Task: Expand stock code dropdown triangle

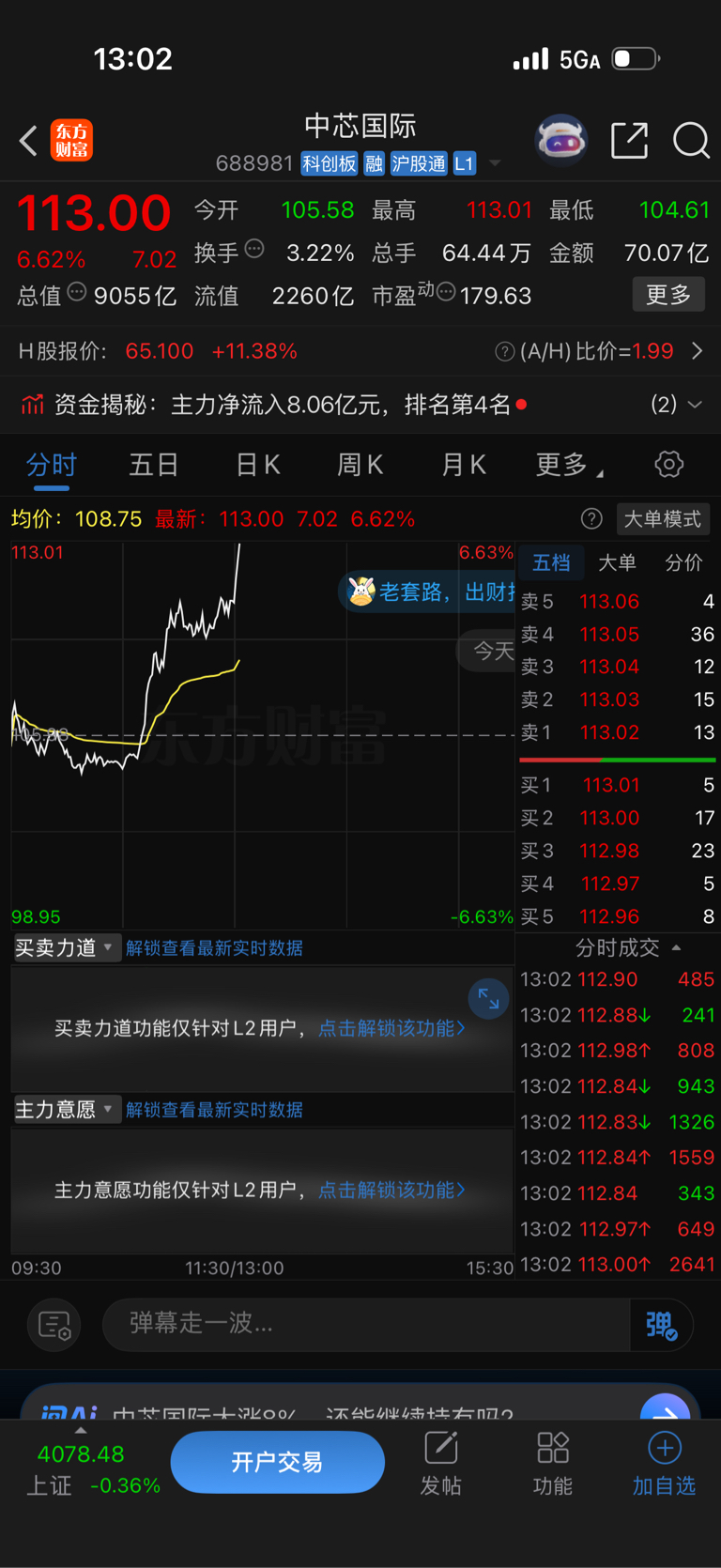Action: [x=495, y=163]
